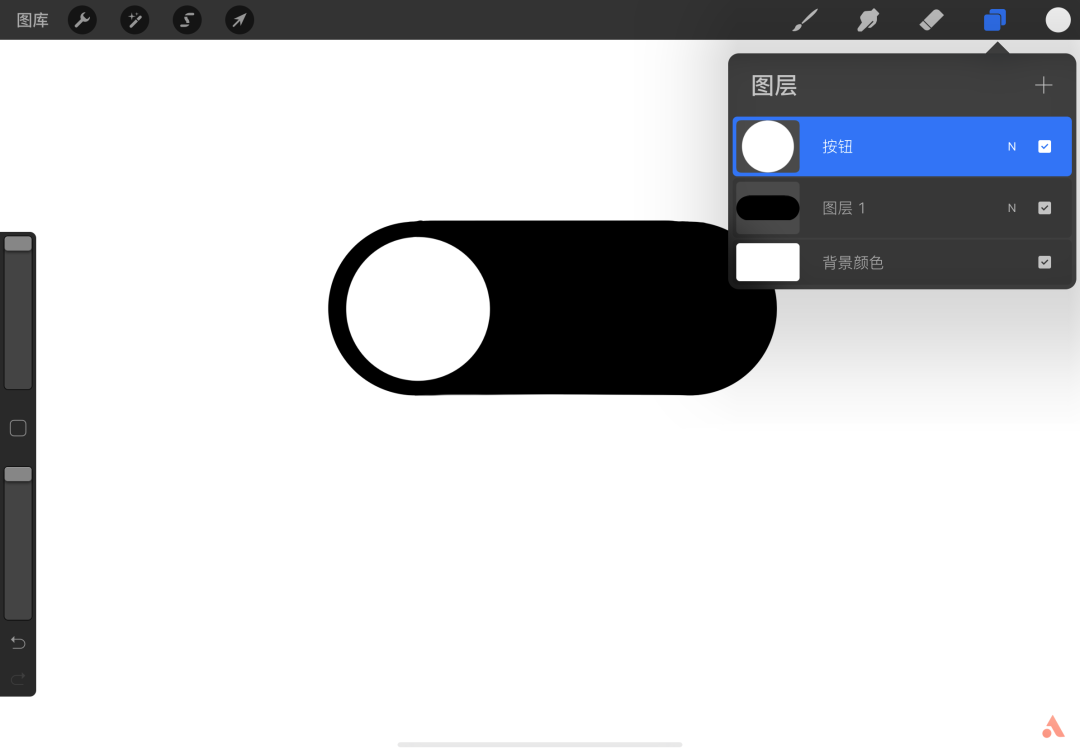Screen dimensions: 1080x754
Task: Activate the Selection S-shaped tool
Action: pos(187,20)
